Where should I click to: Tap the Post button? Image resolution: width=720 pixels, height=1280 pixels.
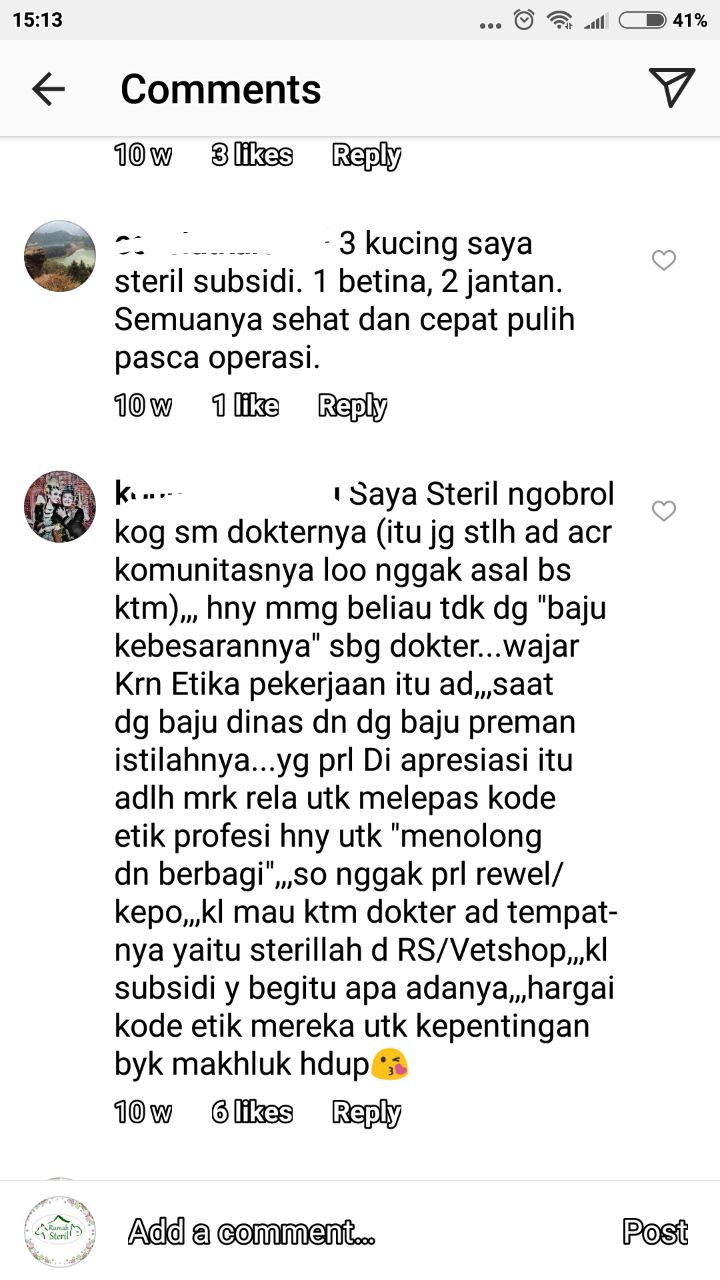coord(655,1231)
